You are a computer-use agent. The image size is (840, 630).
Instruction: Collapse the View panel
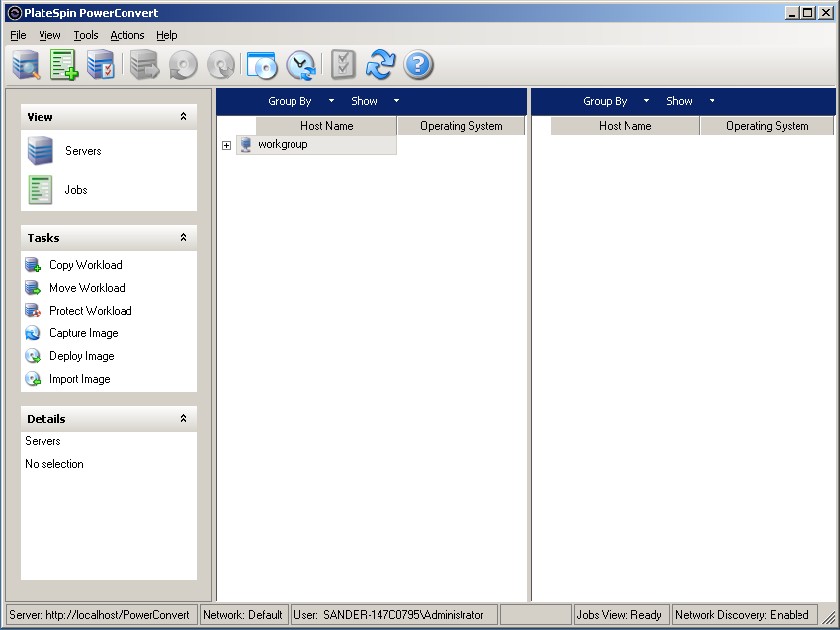[183, 117]
